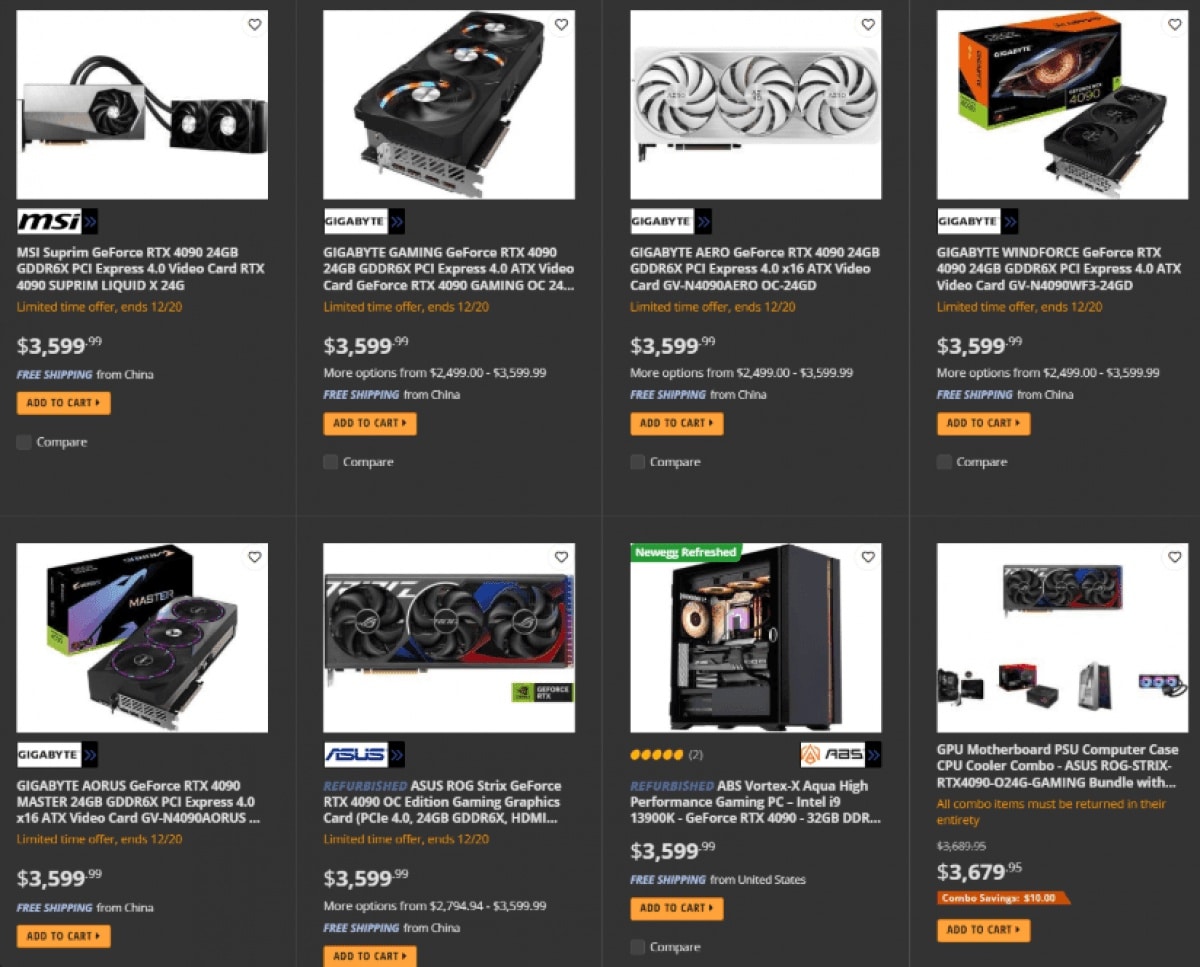This screenshot has width=1200, height=967.
Task: Click five-star rating on ABS Vortex-X
Action: (x=657, y=754)
